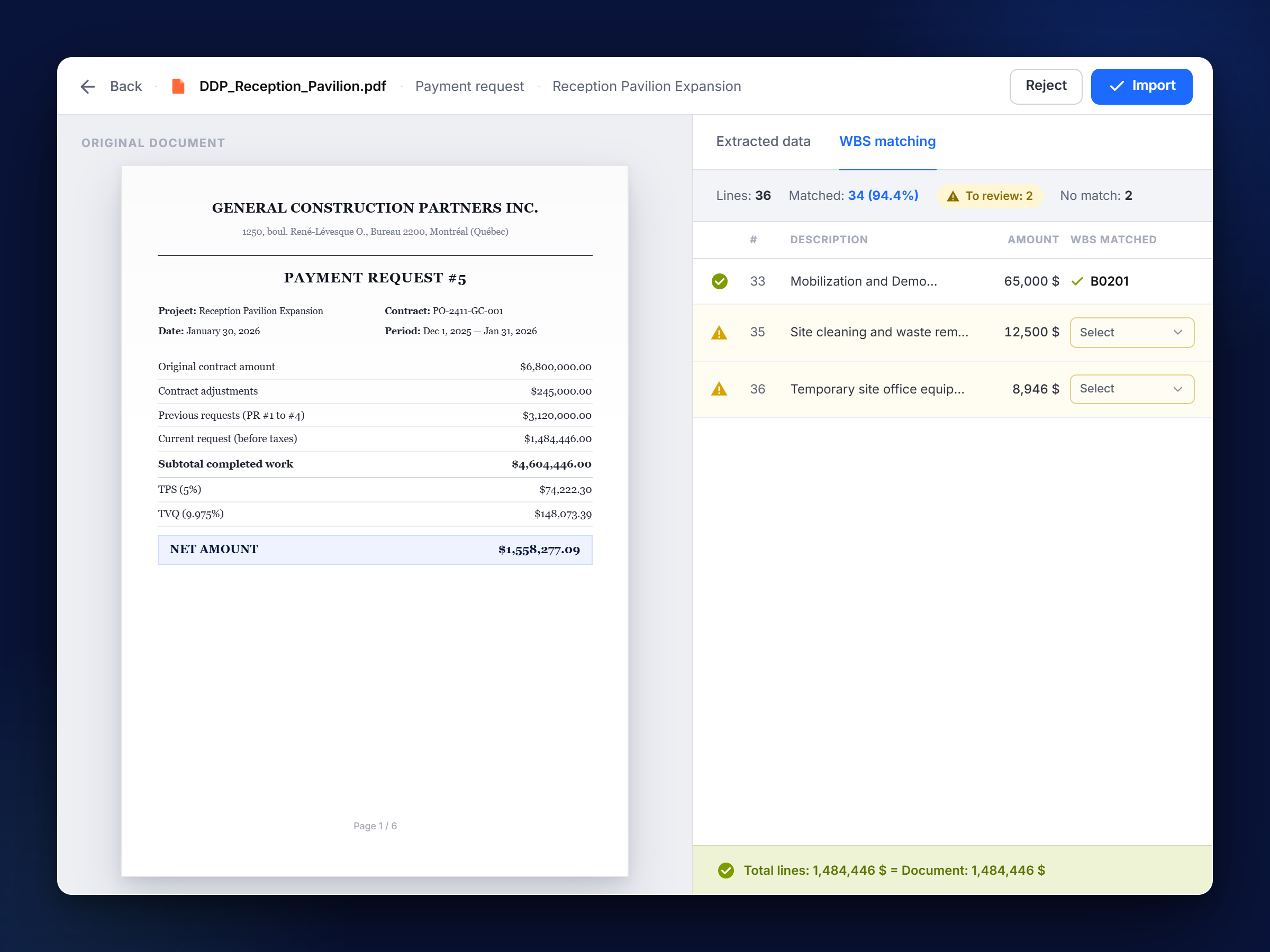The height and width of the screenshot is (952, 1270).
Task: Click the green check icon by Total lines
Action: click(x=725, y=871)
